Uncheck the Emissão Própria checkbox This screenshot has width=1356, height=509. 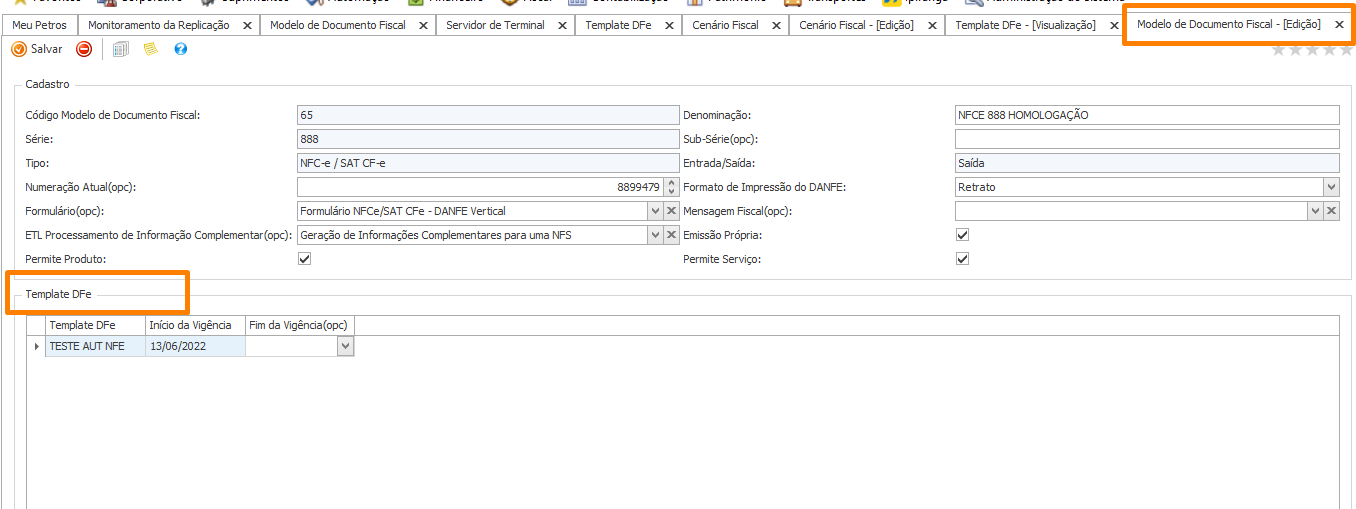963,235
